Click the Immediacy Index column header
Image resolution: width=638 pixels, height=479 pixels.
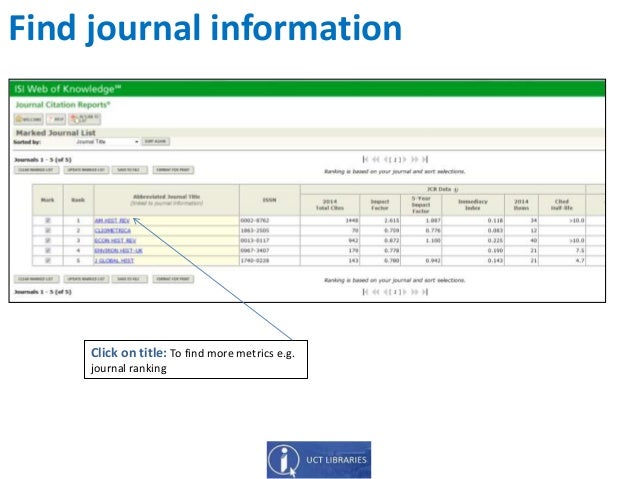tap(472, 205)
